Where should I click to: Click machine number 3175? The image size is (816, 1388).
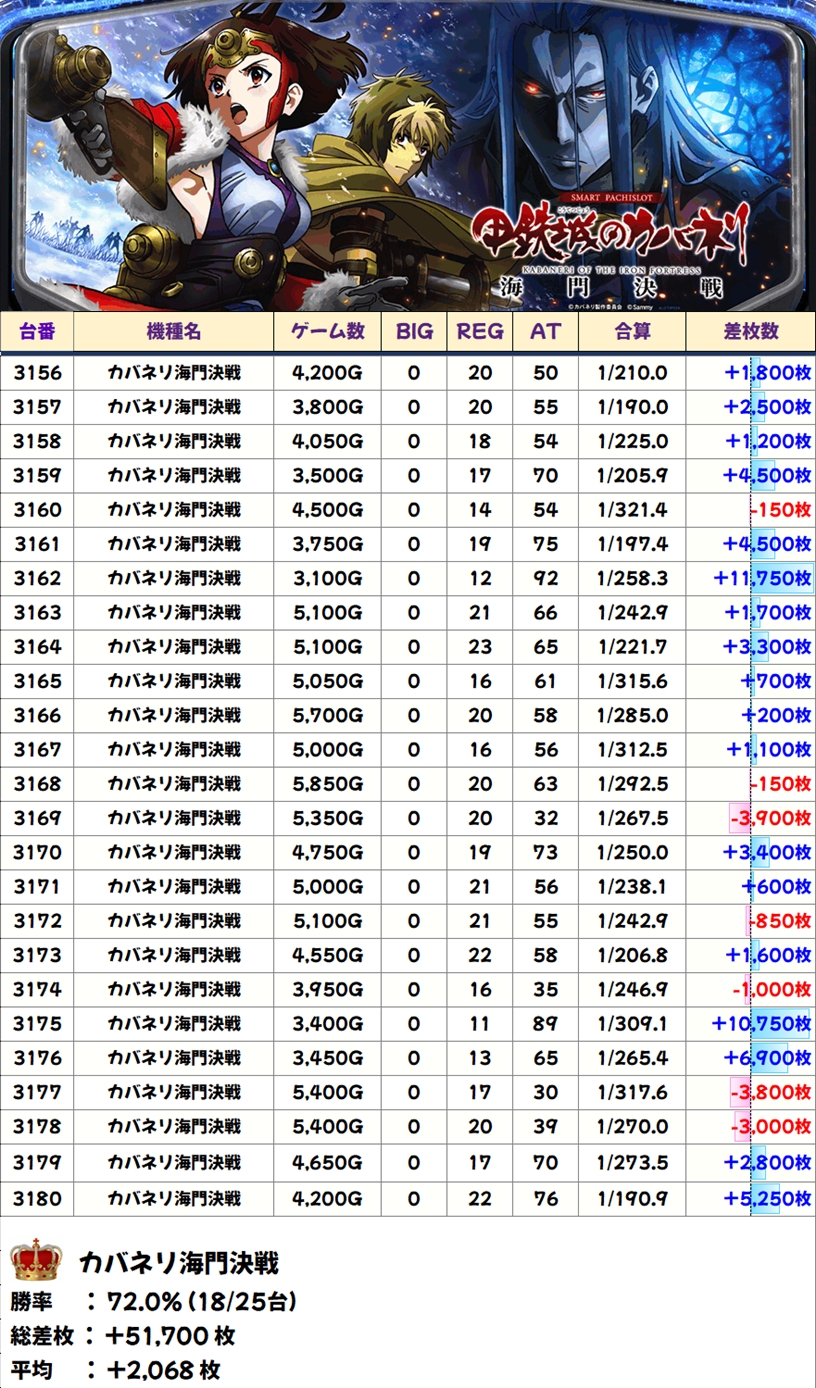click(x=37, y=1024)
